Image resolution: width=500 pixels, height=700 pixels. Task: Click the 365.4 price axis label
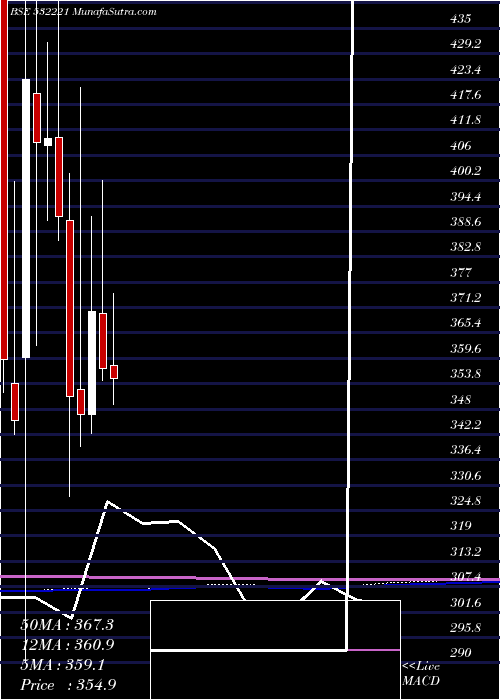467,323
